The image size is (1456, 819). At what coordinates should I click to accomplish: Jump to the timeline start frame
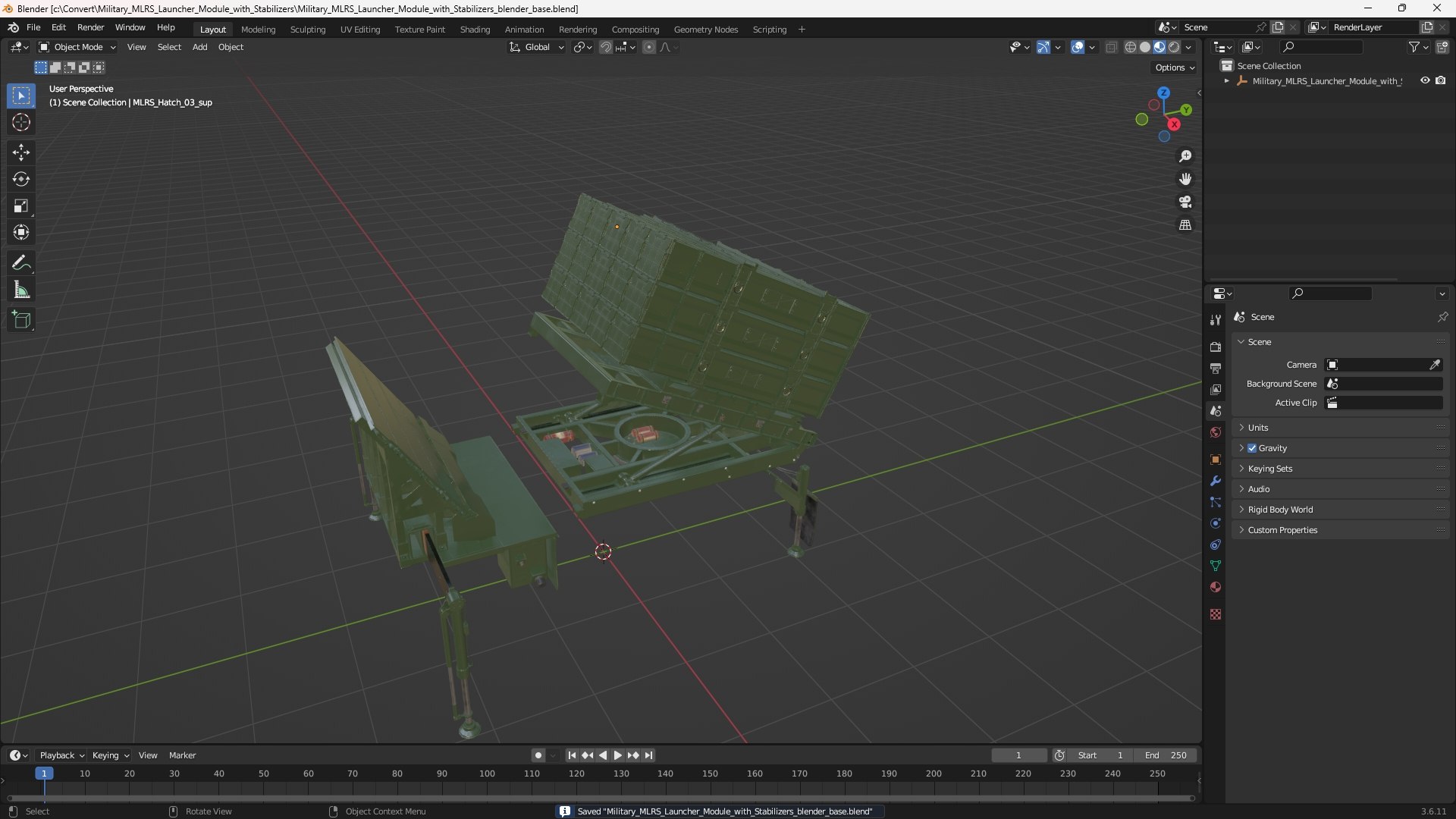572,755
